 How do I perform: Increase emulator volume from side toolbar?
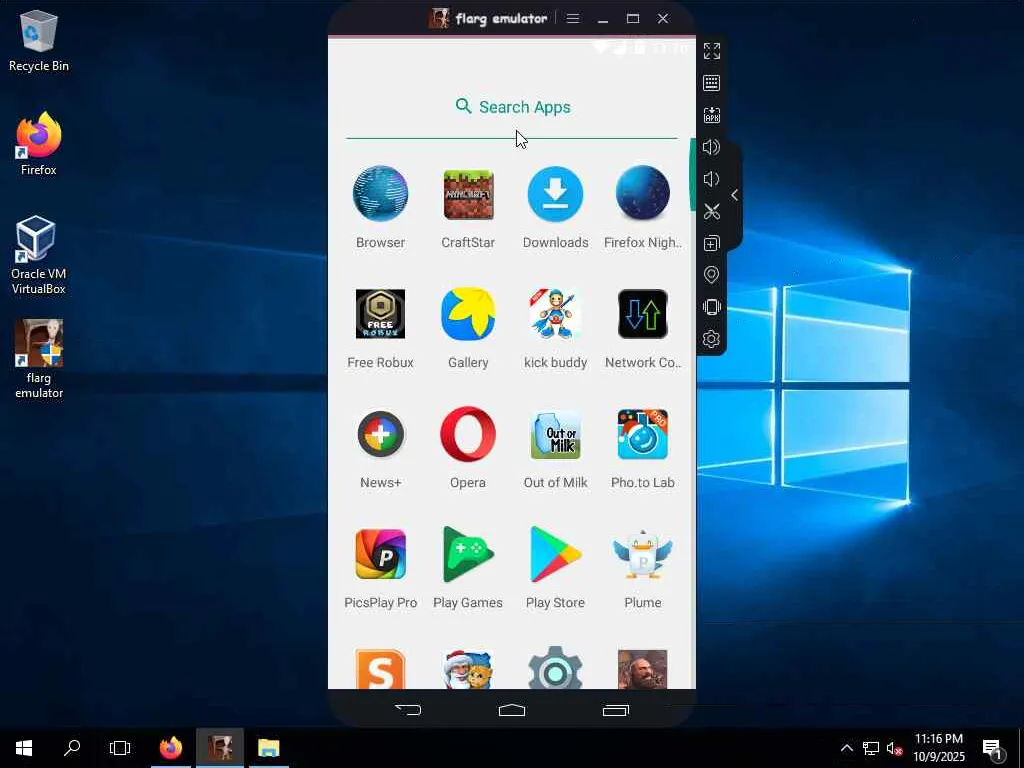click(x=711, y=147)
